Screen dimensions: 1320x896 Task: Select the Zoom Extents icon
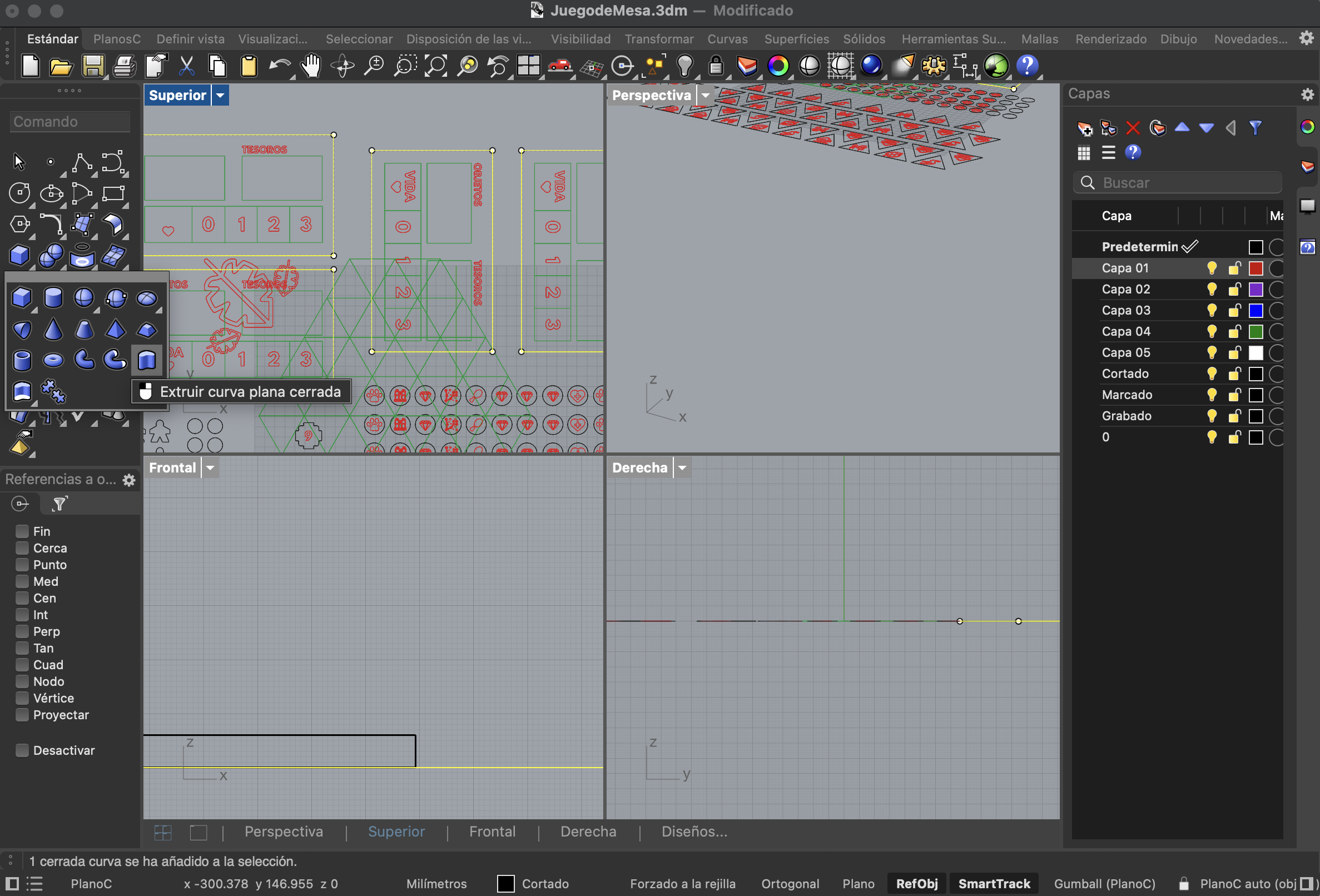[x=436, y=66]
